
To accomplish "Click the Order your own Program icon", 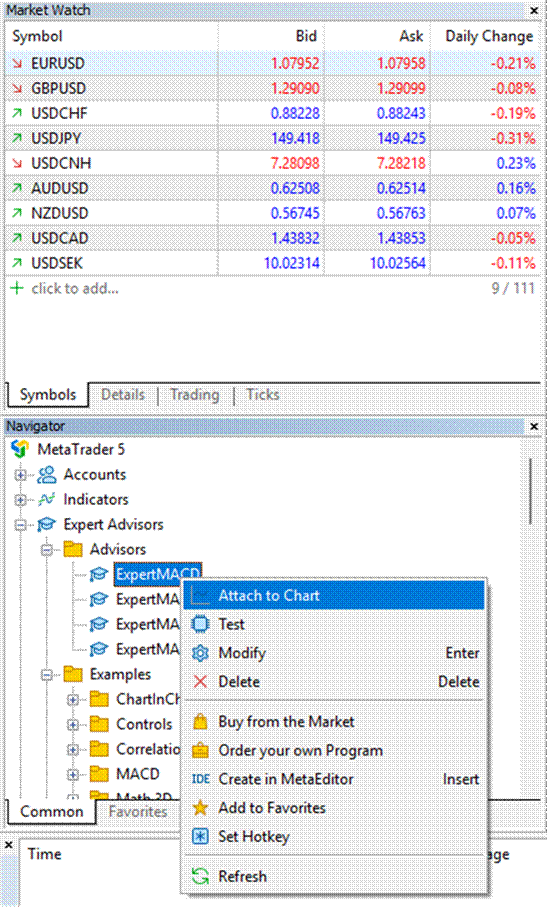I will [200, 750].
